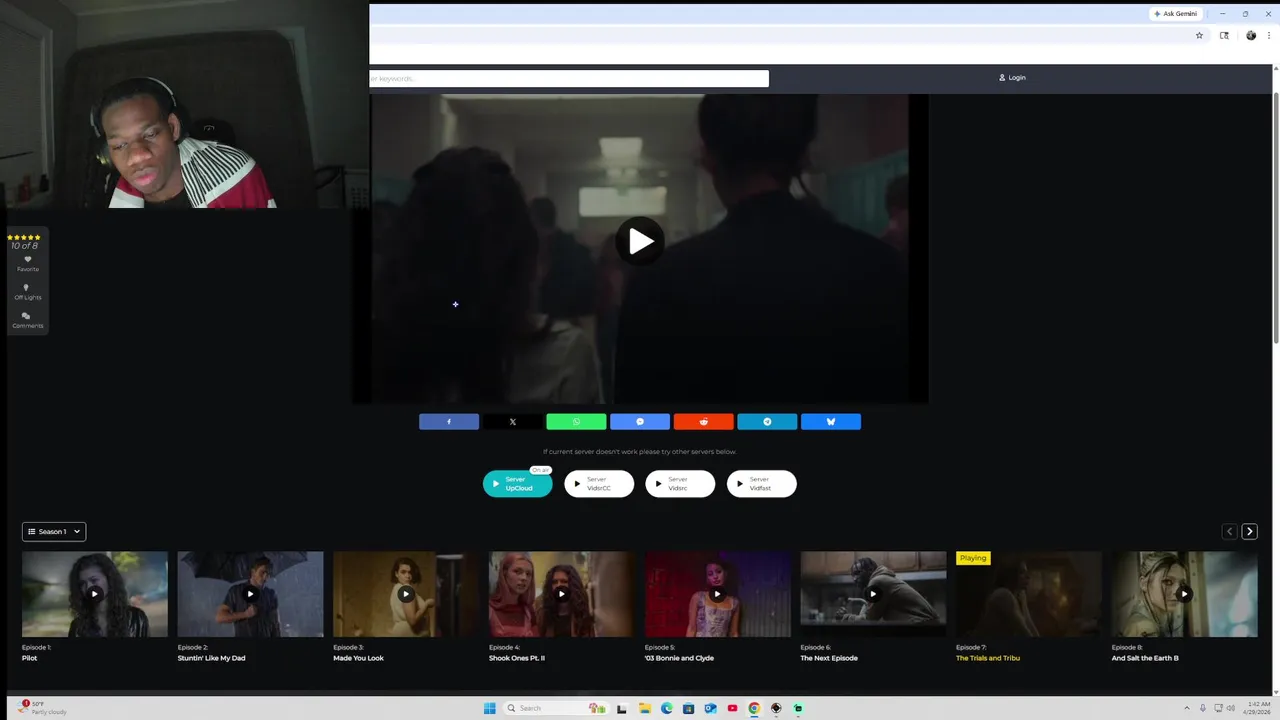Open Microsoft Edge from the taskbar
Screen dimensions: 1280x720
coord(666,708)
